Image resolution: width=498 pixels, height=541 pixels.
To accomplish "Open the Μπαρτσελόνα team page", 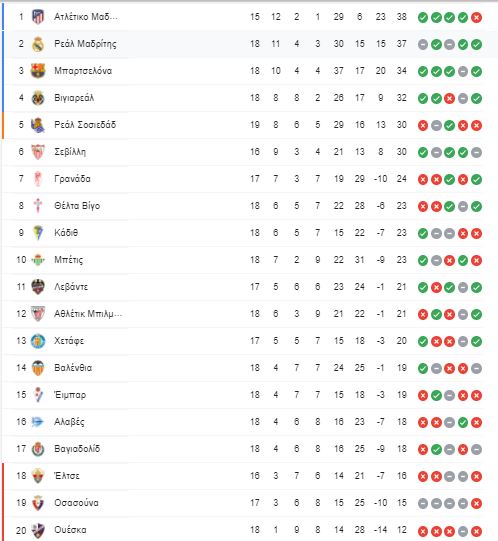I will pyautogui.click(x=83, y=71).
